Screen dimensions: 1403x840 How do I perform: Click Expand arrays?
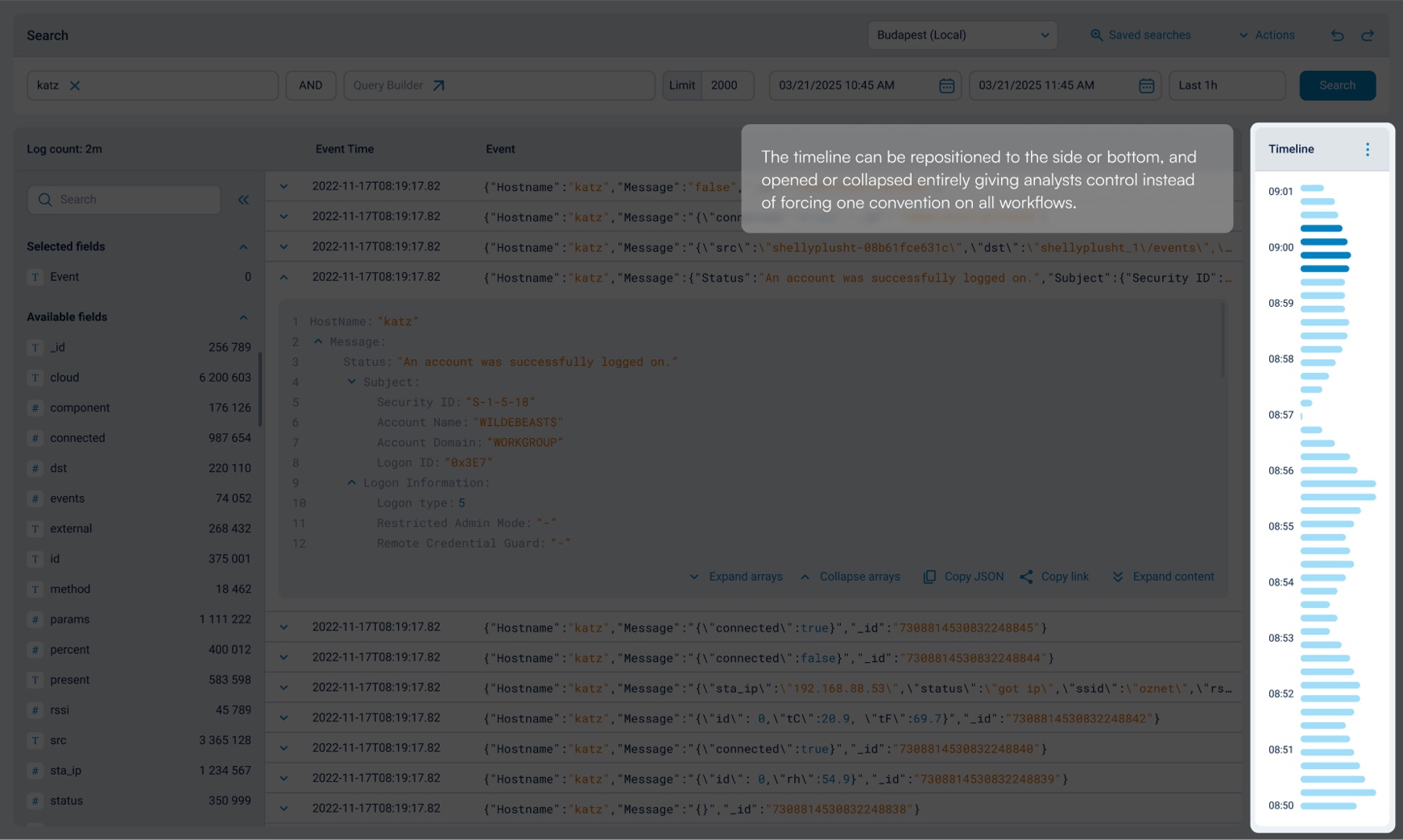pos(736,577)
